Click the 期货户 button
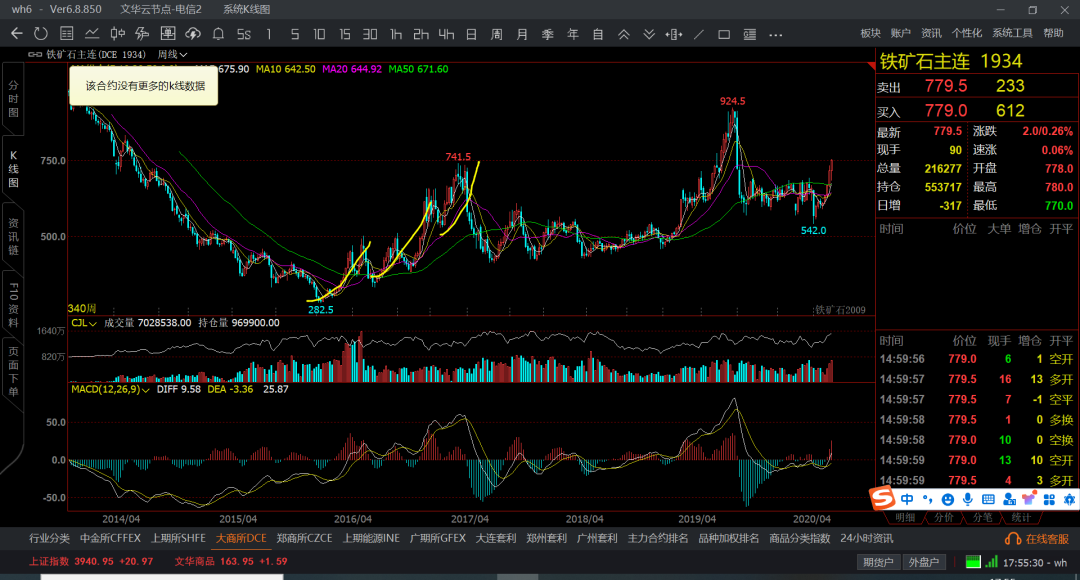The width and height of the screenshot is (1080, 580). [x=880, y=562]
